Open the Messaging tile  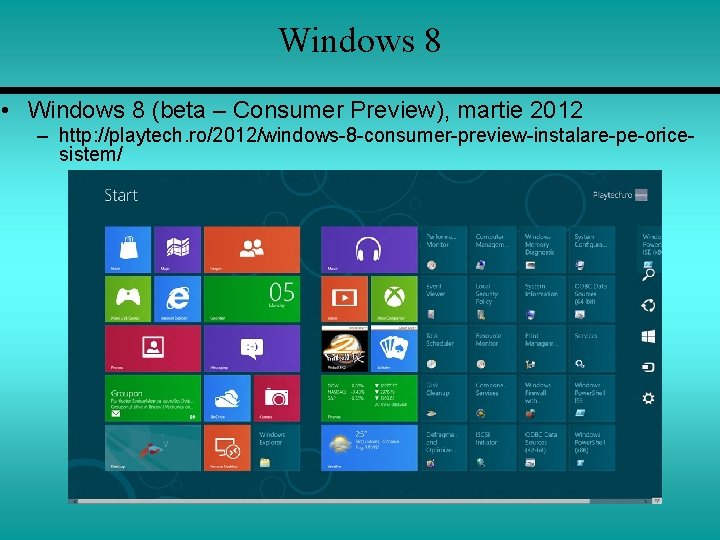coord(252,349)
